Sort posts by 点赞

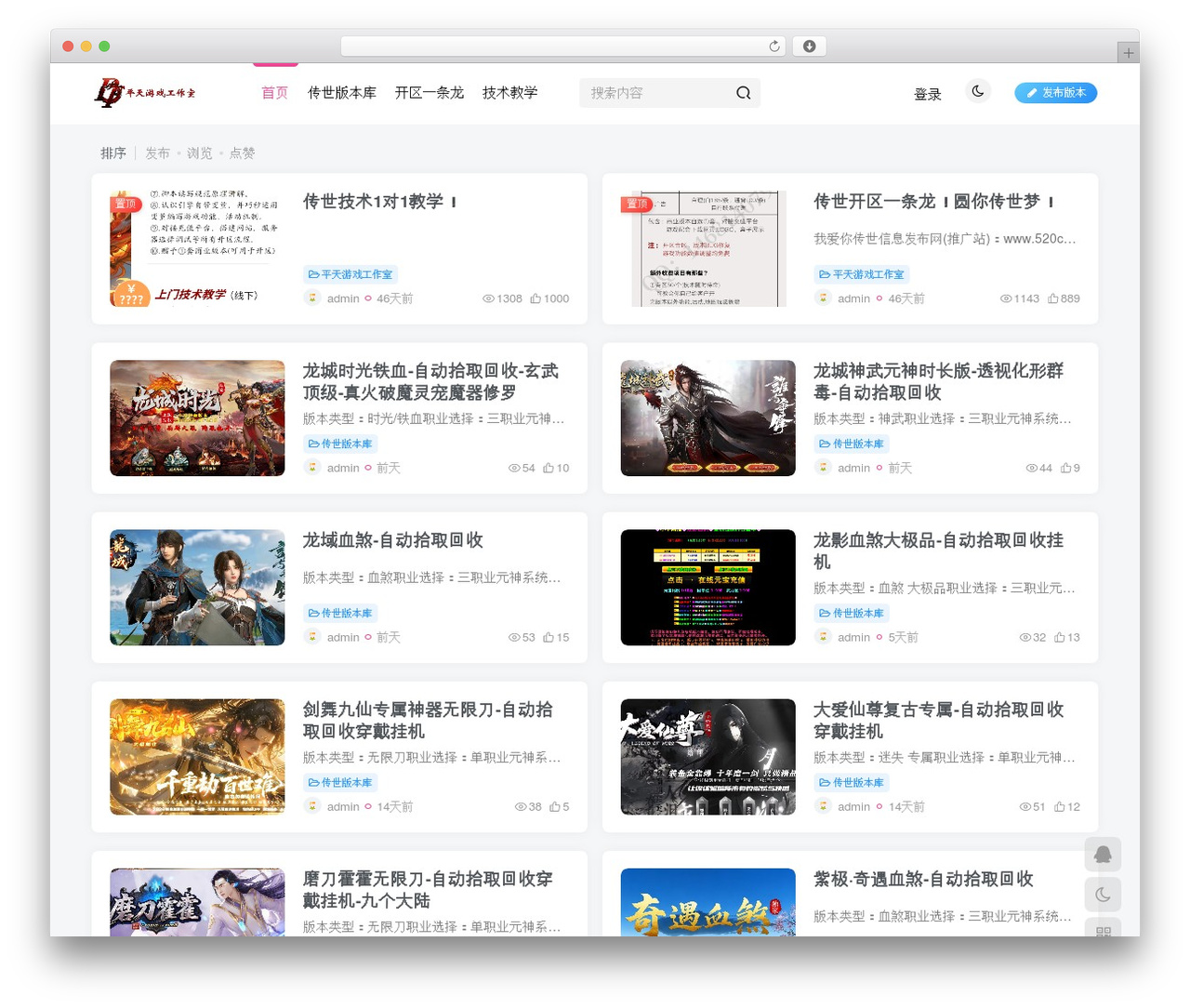click(x=242, y=153)
